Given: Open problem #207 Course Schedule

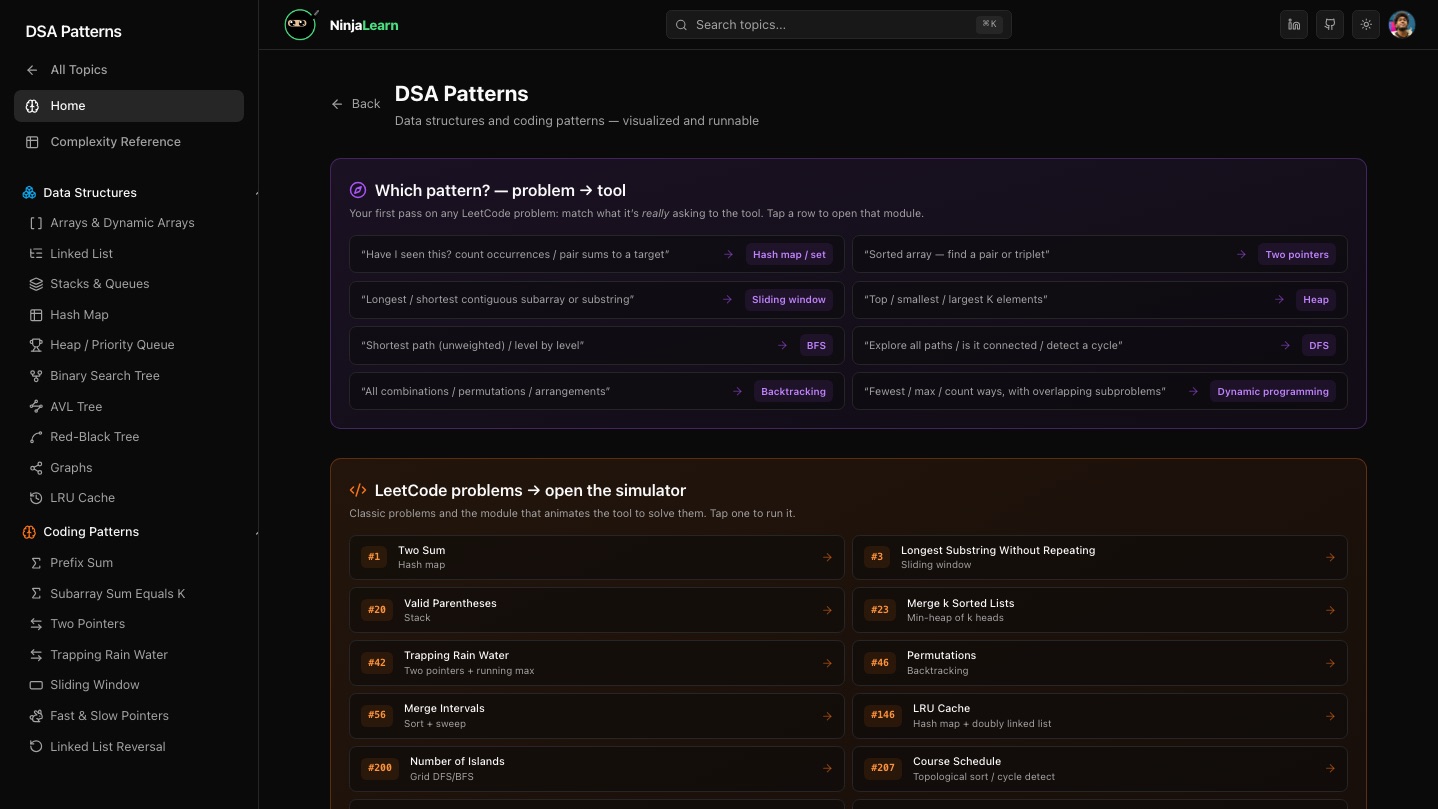Looking at the screenshot, I should pos(1100,769).
